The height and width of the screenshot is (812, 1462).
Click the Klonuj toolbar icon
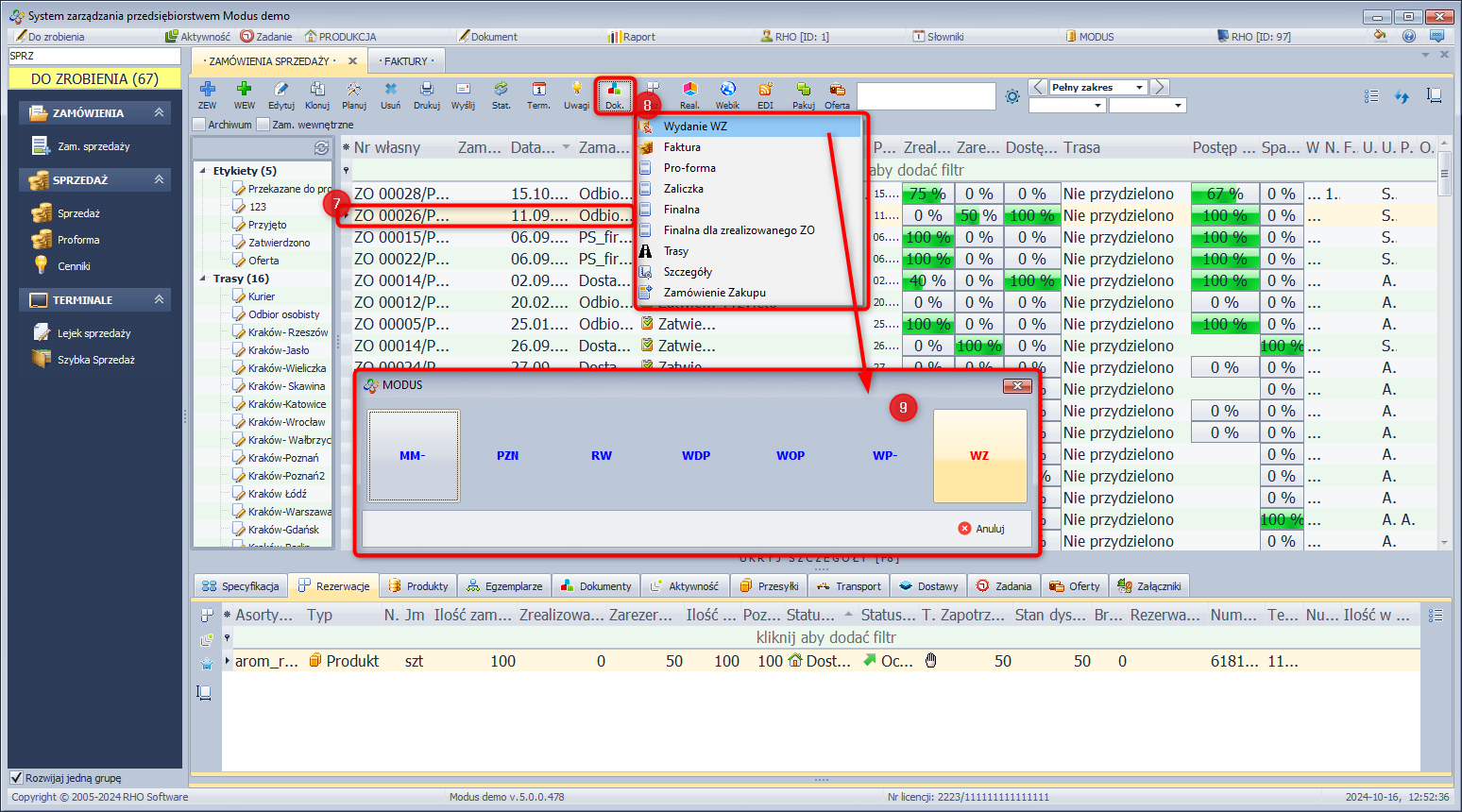317,94
